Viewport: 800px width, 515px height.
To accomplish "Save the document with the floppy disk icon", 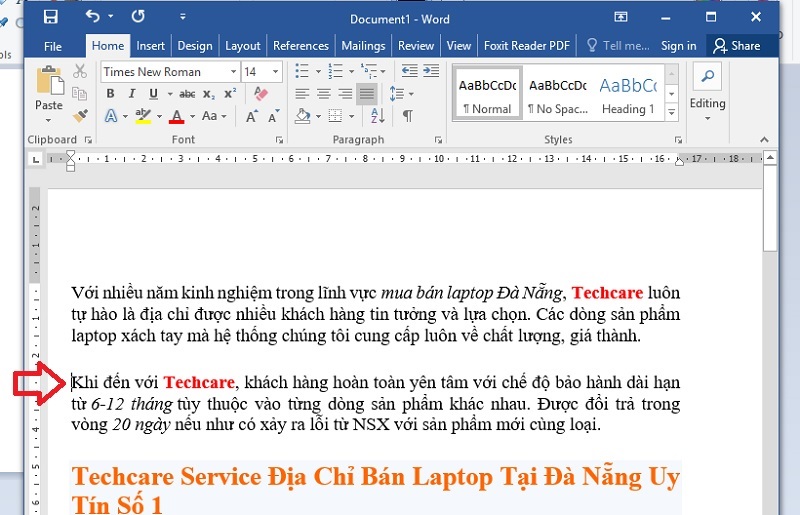I will 51,17.
